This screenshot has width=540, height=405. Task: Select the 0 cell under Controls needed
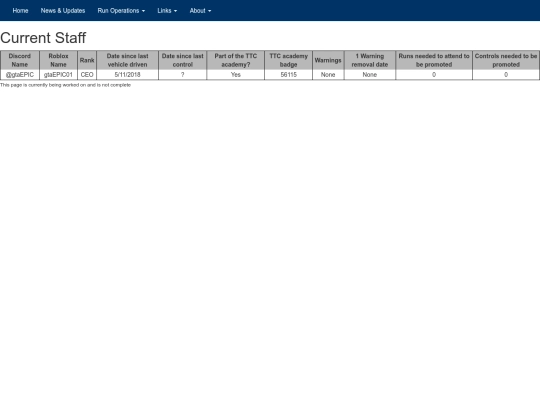click(506, 75)
